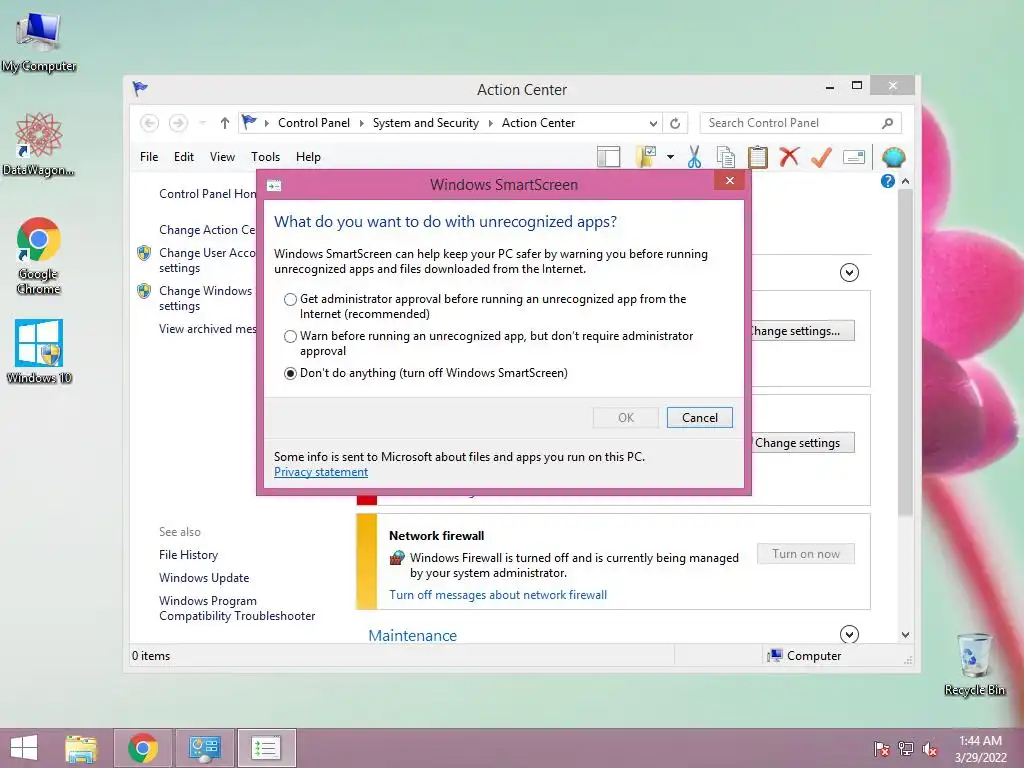
Task: Open the Edit menu
Action: point(184,157)
